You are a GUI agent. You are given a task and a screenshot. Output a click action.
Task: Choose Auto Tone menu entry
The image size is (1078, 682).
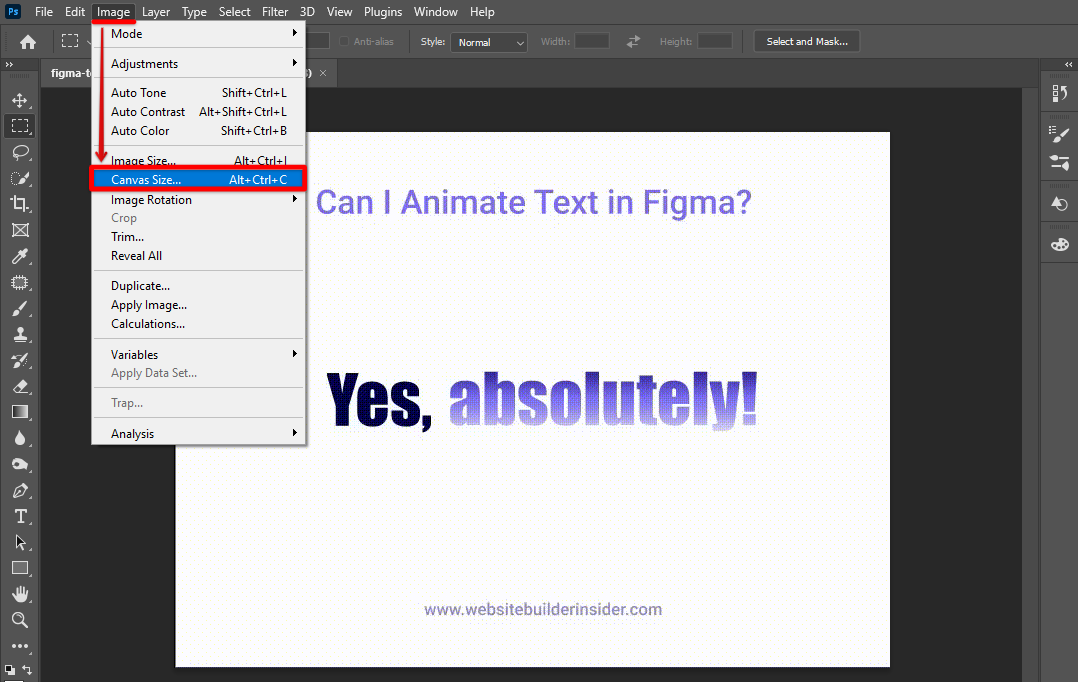click(x=199, y=93)
